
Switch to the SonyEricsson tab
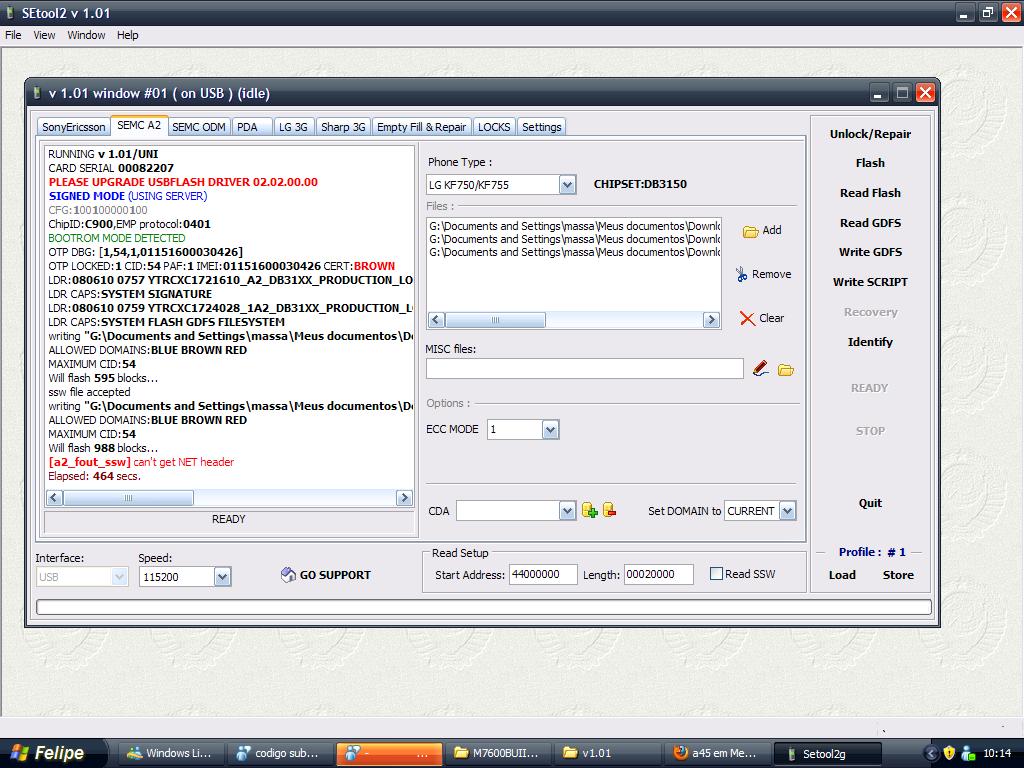74,127
